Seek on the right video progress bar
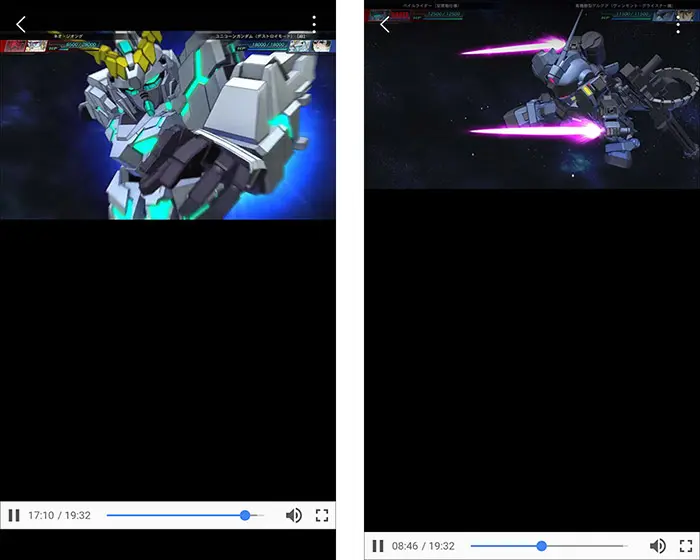The width and height of the screenshot is (700, 560). point(549,546)
